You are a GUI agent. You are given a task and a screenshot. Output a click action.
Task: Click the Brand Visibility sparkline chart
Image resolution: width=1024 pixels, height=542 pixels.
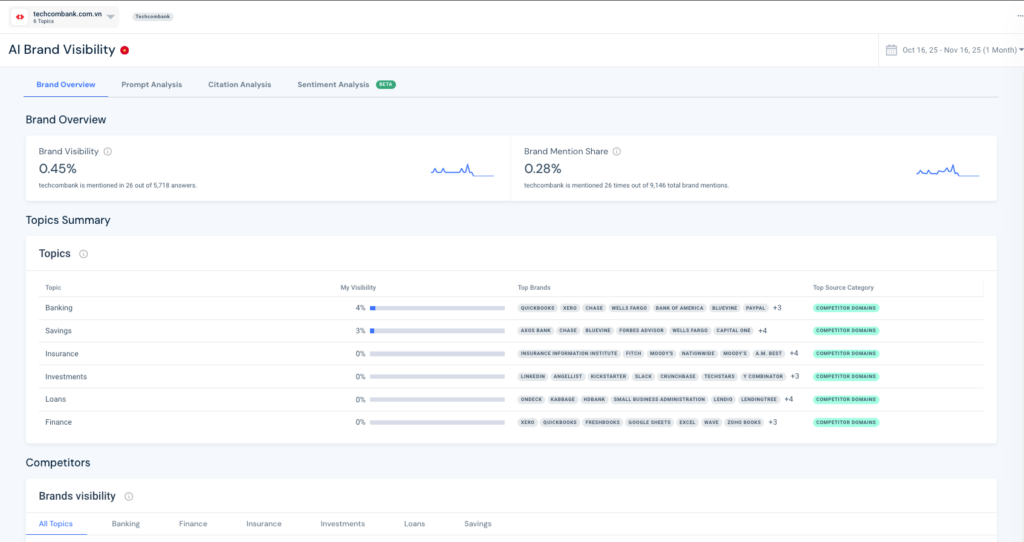[462, 171]
